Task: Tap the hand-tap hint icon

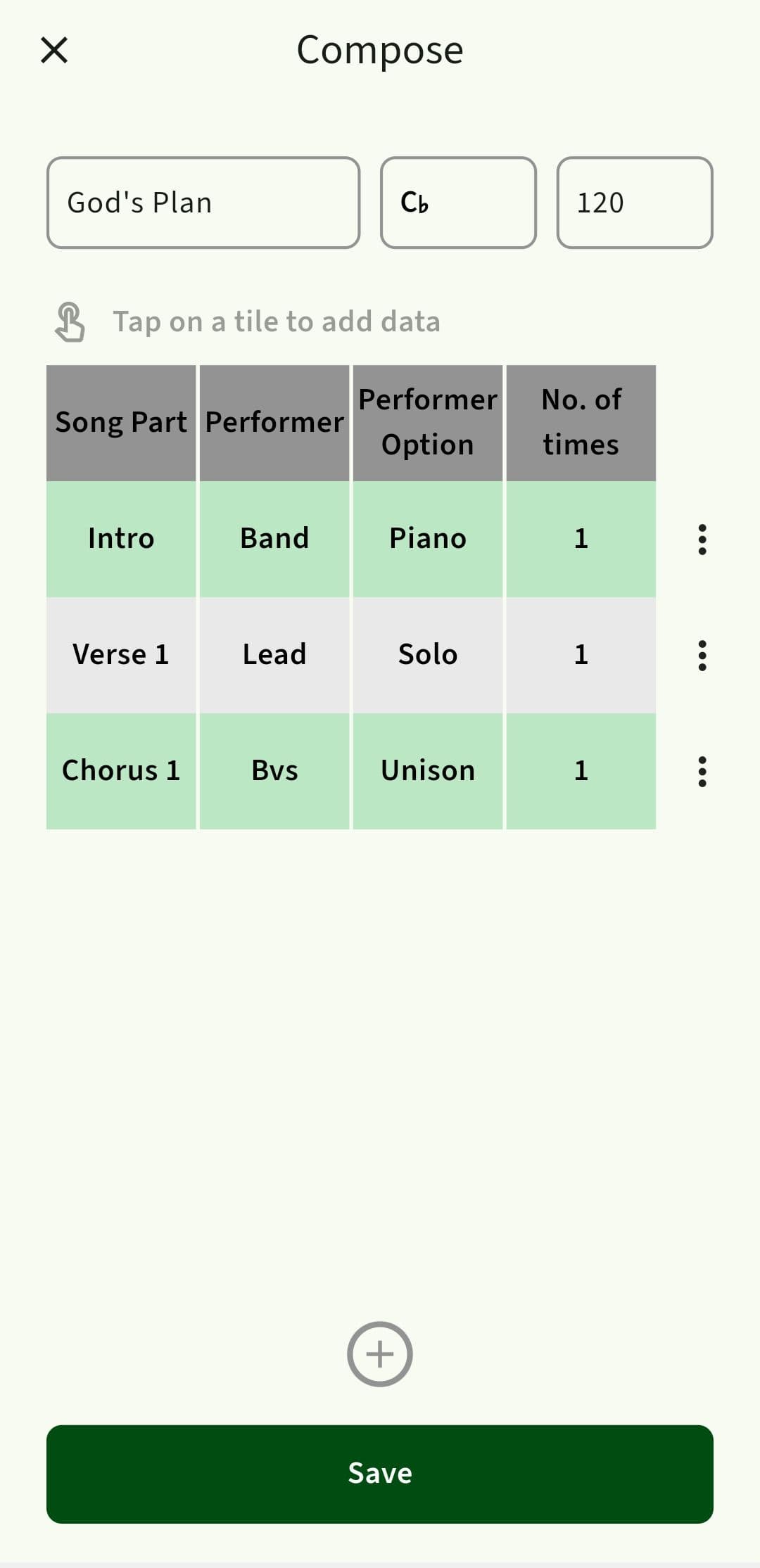Action: [x=70, y=322]
